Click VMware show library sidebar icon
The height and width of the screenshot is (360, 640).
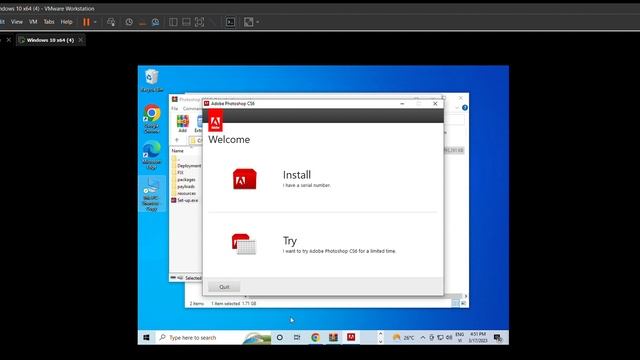(x=173, y=22)
